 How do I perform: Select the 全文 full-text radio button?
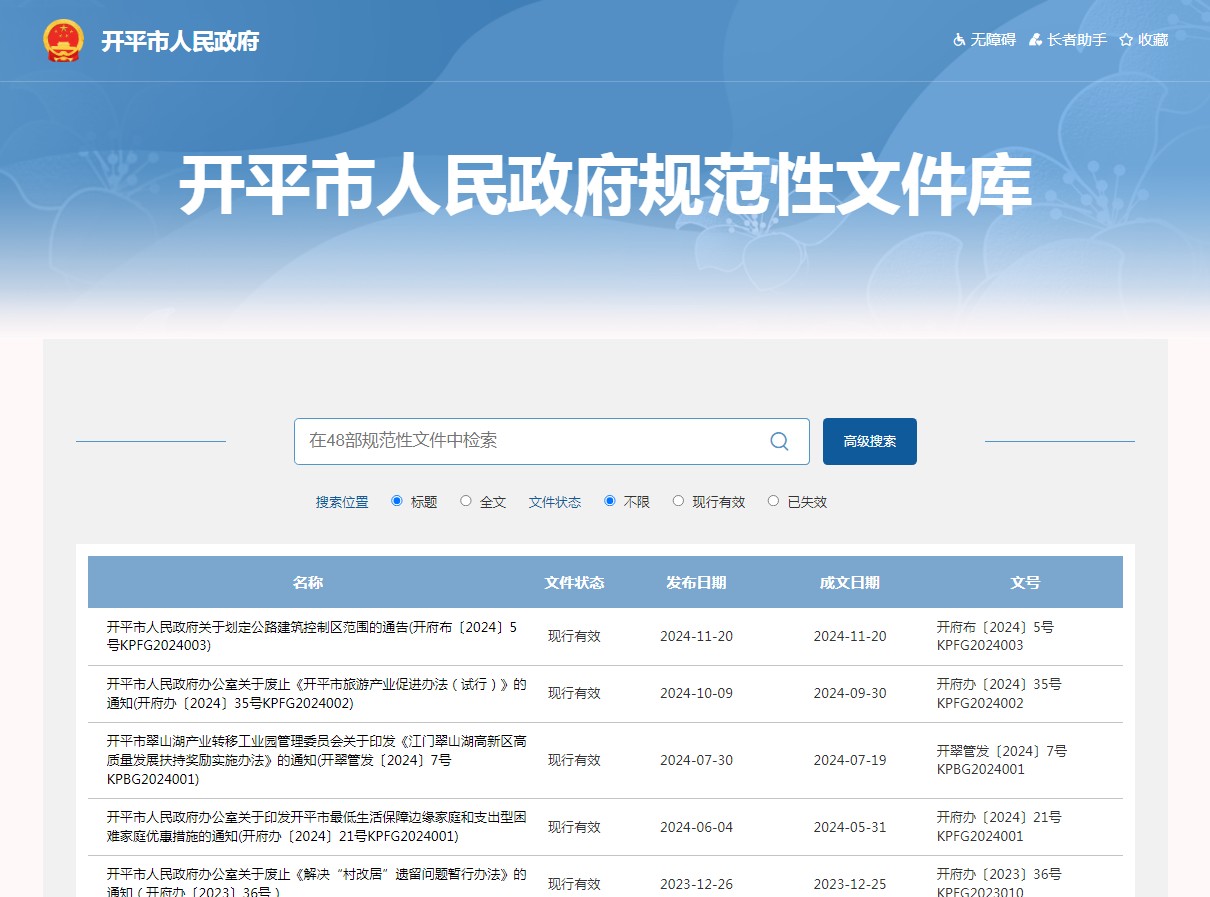(x=465, y=501)
